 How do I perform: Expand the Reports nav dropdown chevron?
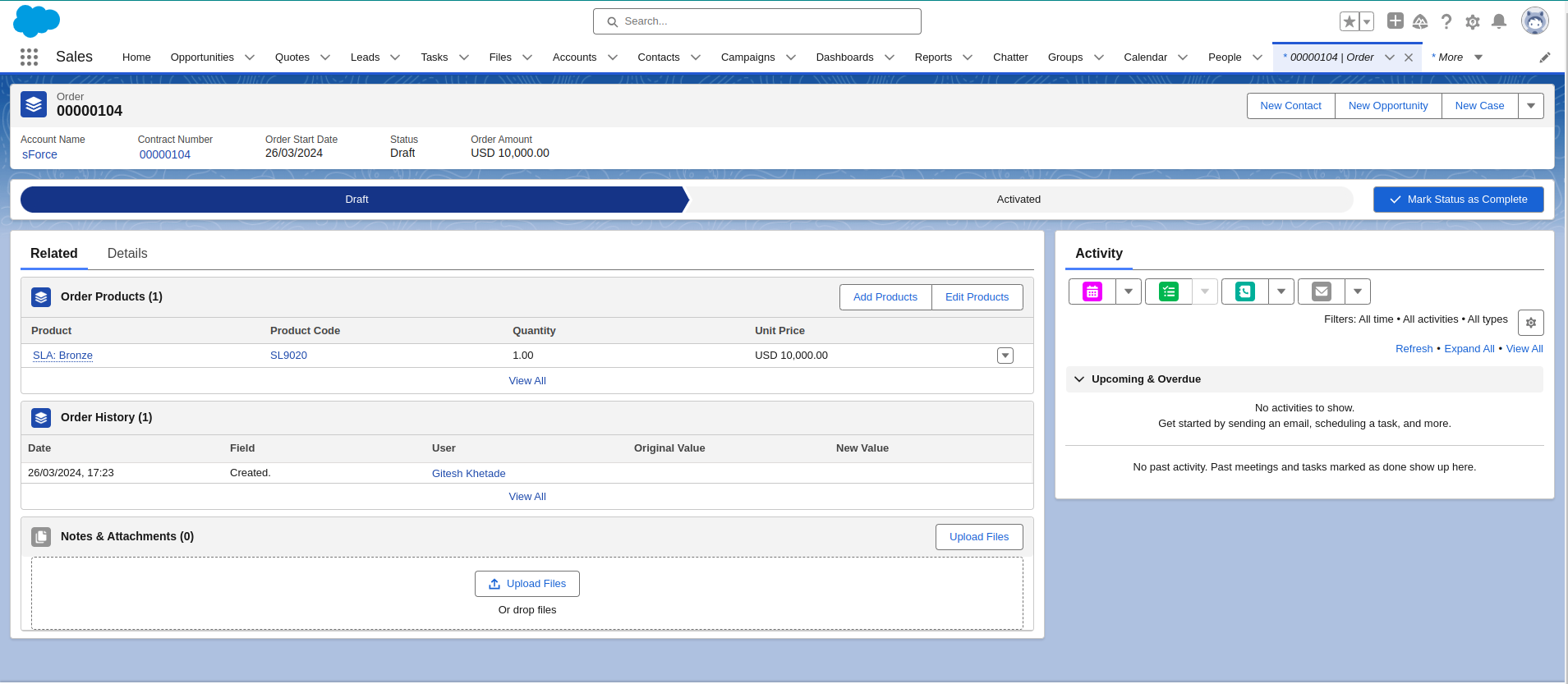[x=968, y=57]
